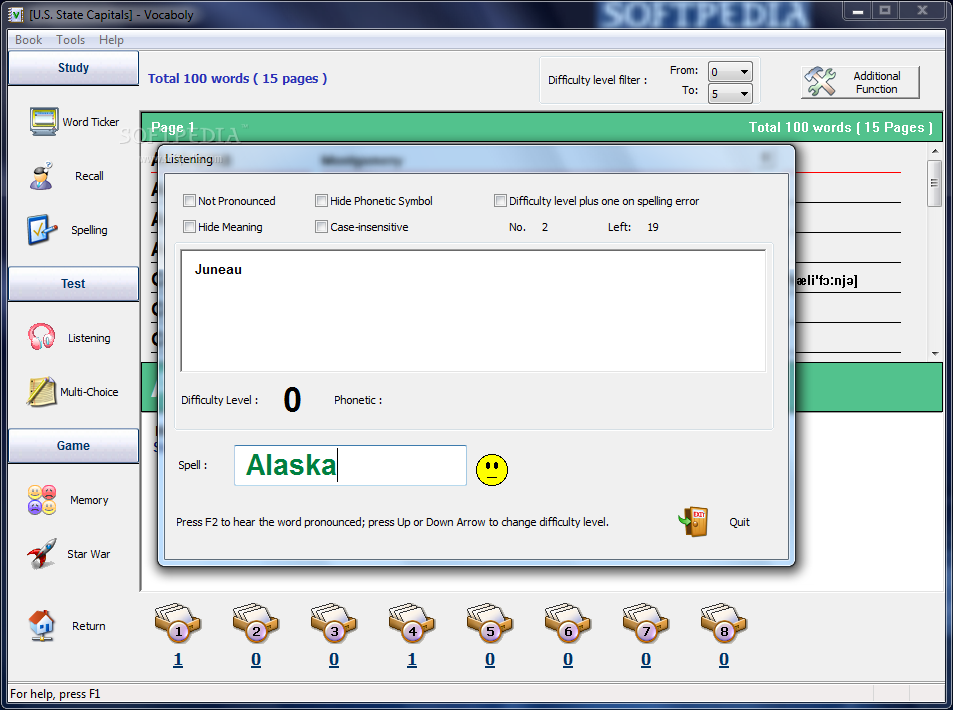Screen dimensions: 953x710
Task: Open card box number 7
Action: [x=646, y=623]
